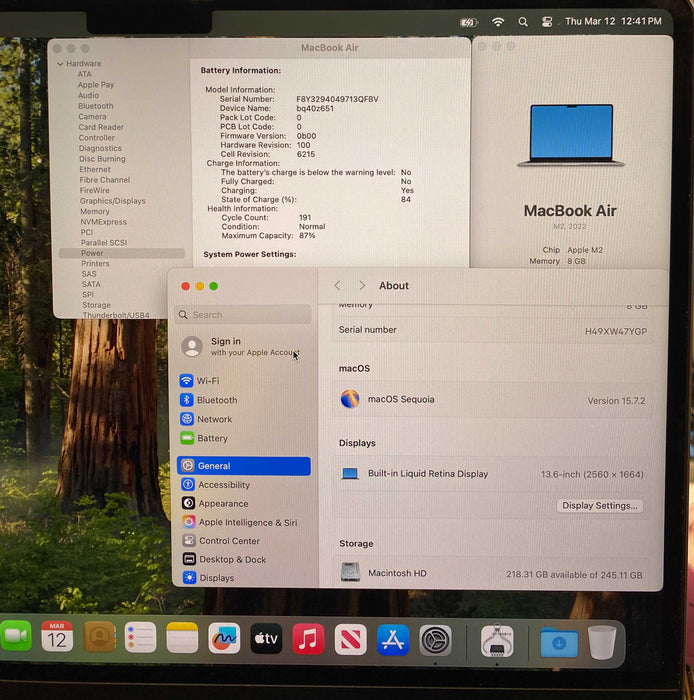This screenshot has width=694, height=700.
Task: Collapse the Hardware tree in System Information
Action: [x=60, y=64]
